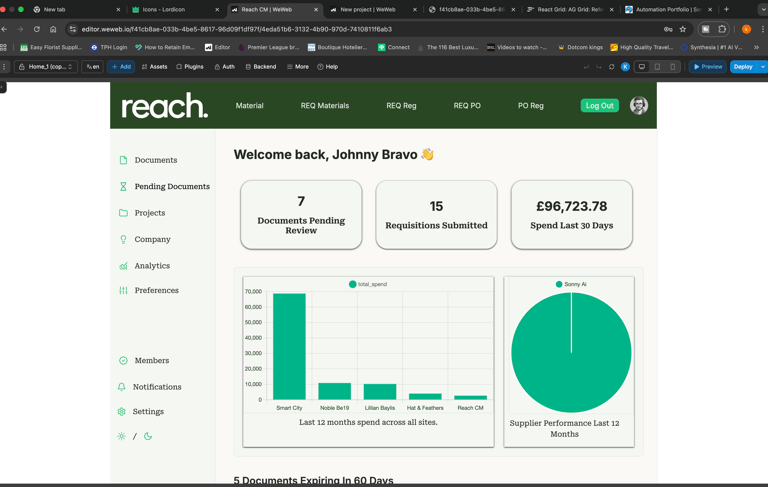The image size is (768, 487).
Task: Open the browser tab list dropdown
Action: click(x=763, y=9)
